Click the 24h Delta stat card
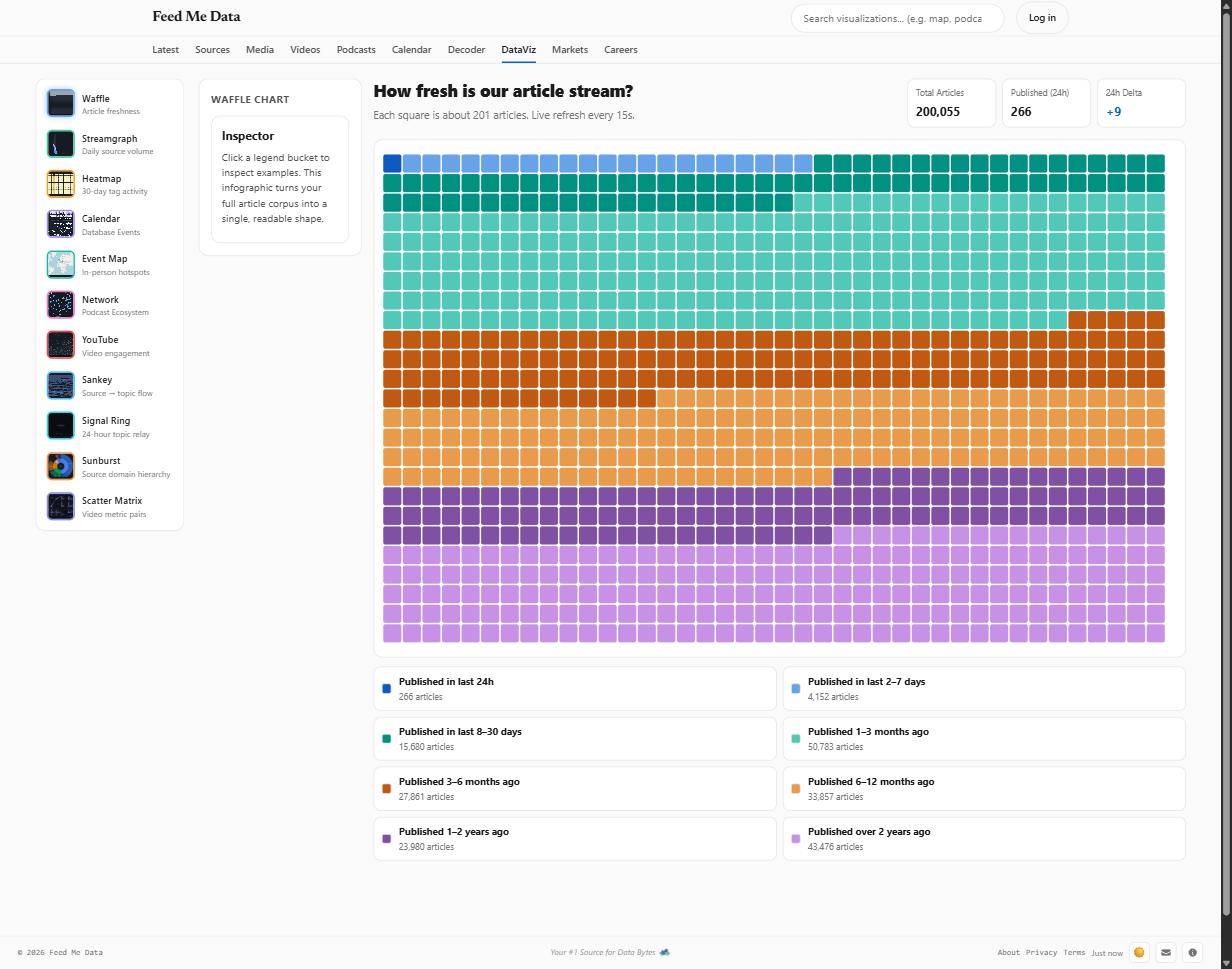This screenshot has width=1232, height=969. 1141,103
